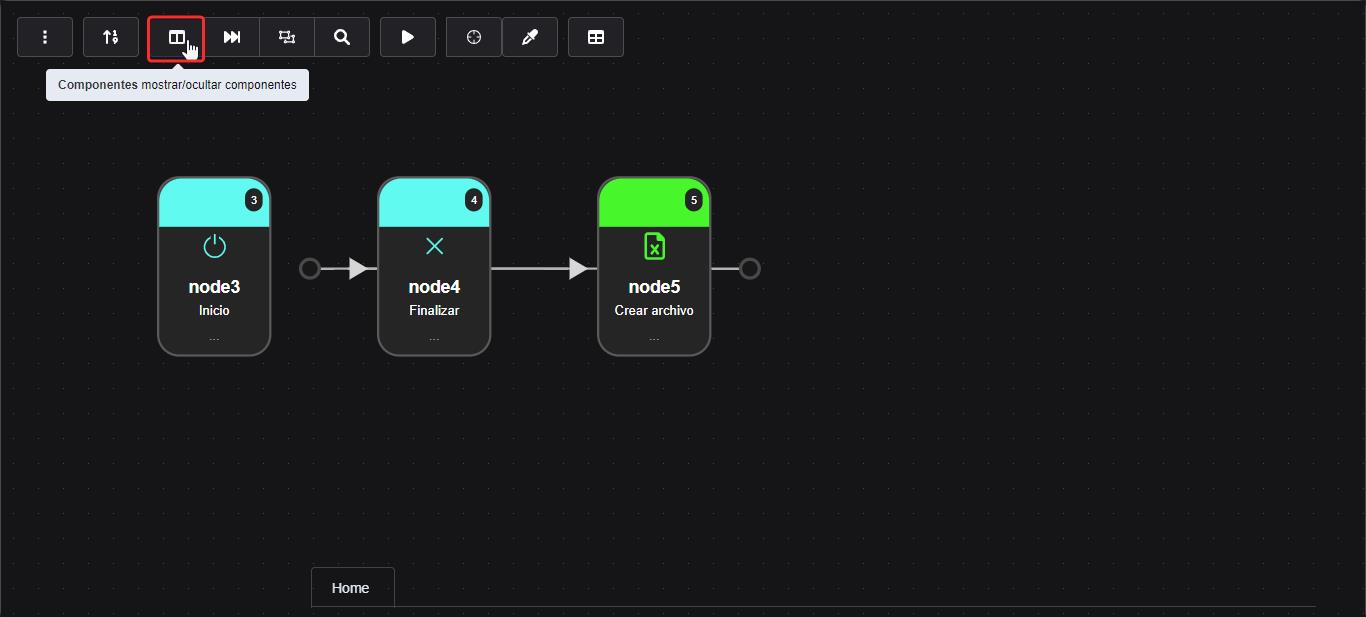Select the eyedropper color picker tool
This screenshot has height=617, width=1366.
pos(530,37)
